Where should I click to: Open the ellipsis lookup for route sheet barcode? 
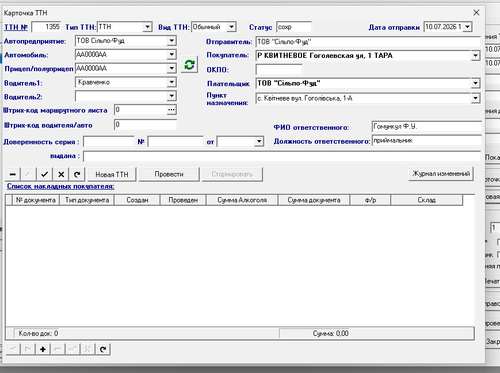(171, 110)
